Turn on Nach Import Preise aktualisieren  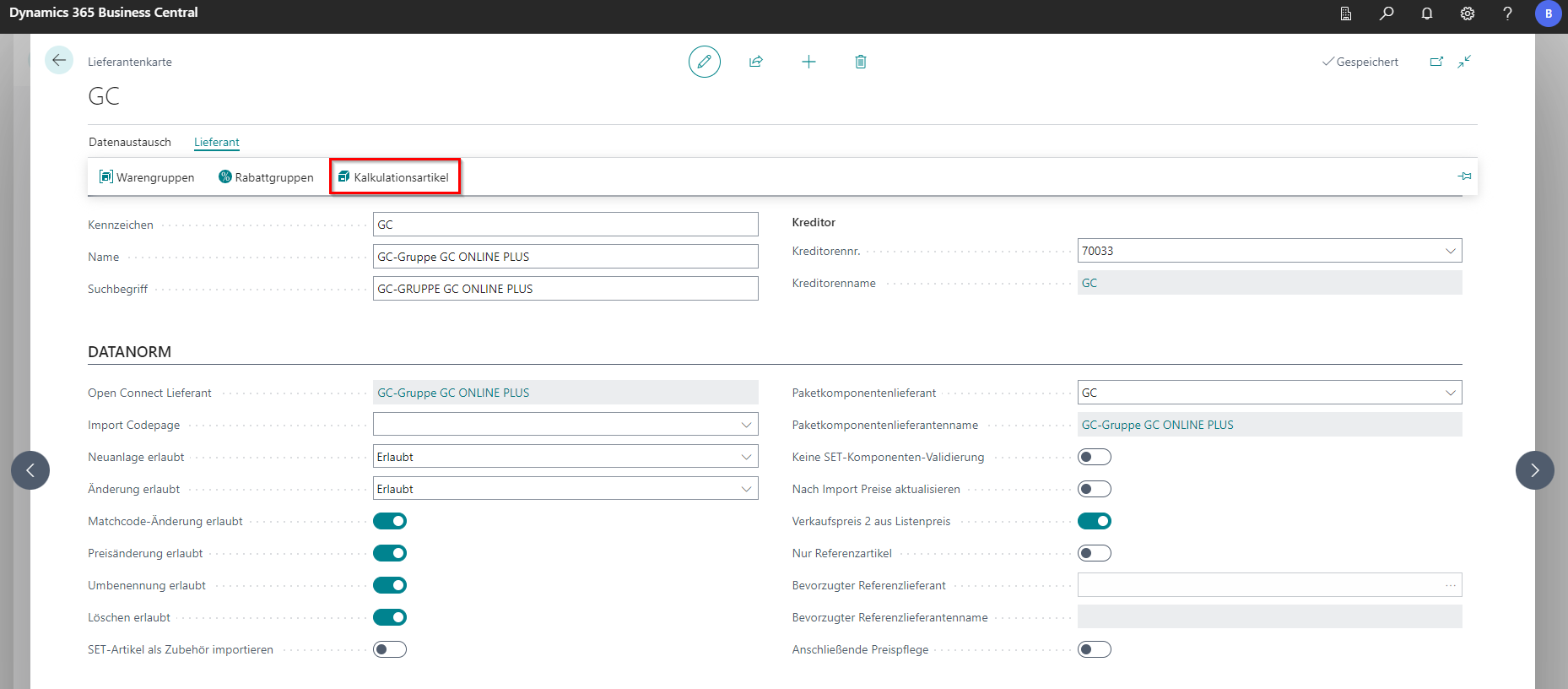1094,489
